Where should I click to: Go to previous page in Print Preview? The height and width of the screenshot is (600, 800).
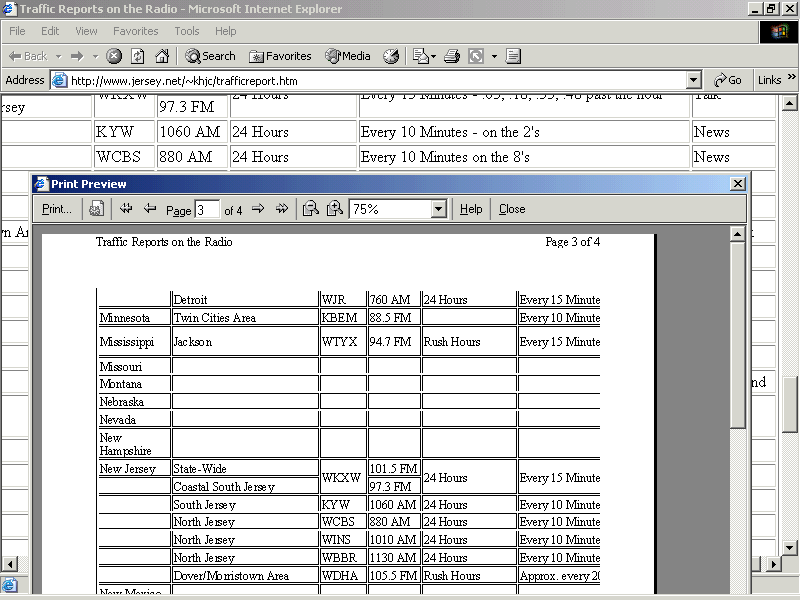[x=150, y=209]
